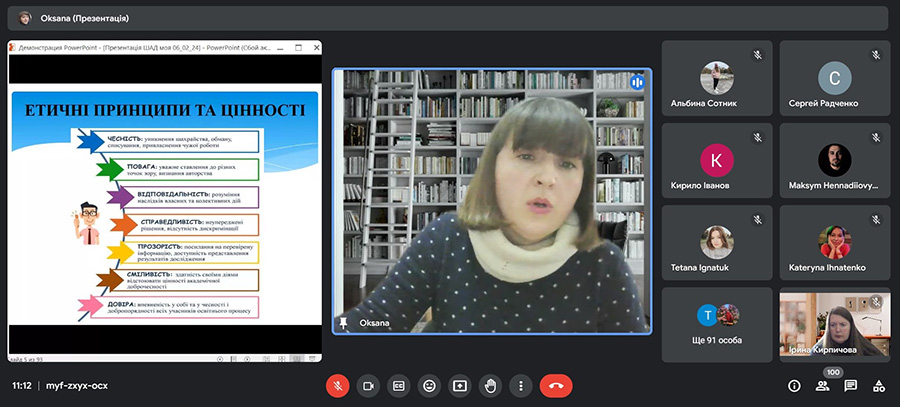Screen dimensions: 900x407
Task: Expand the 'Ще 91 особа' participants tile
Action: point(716,324)
